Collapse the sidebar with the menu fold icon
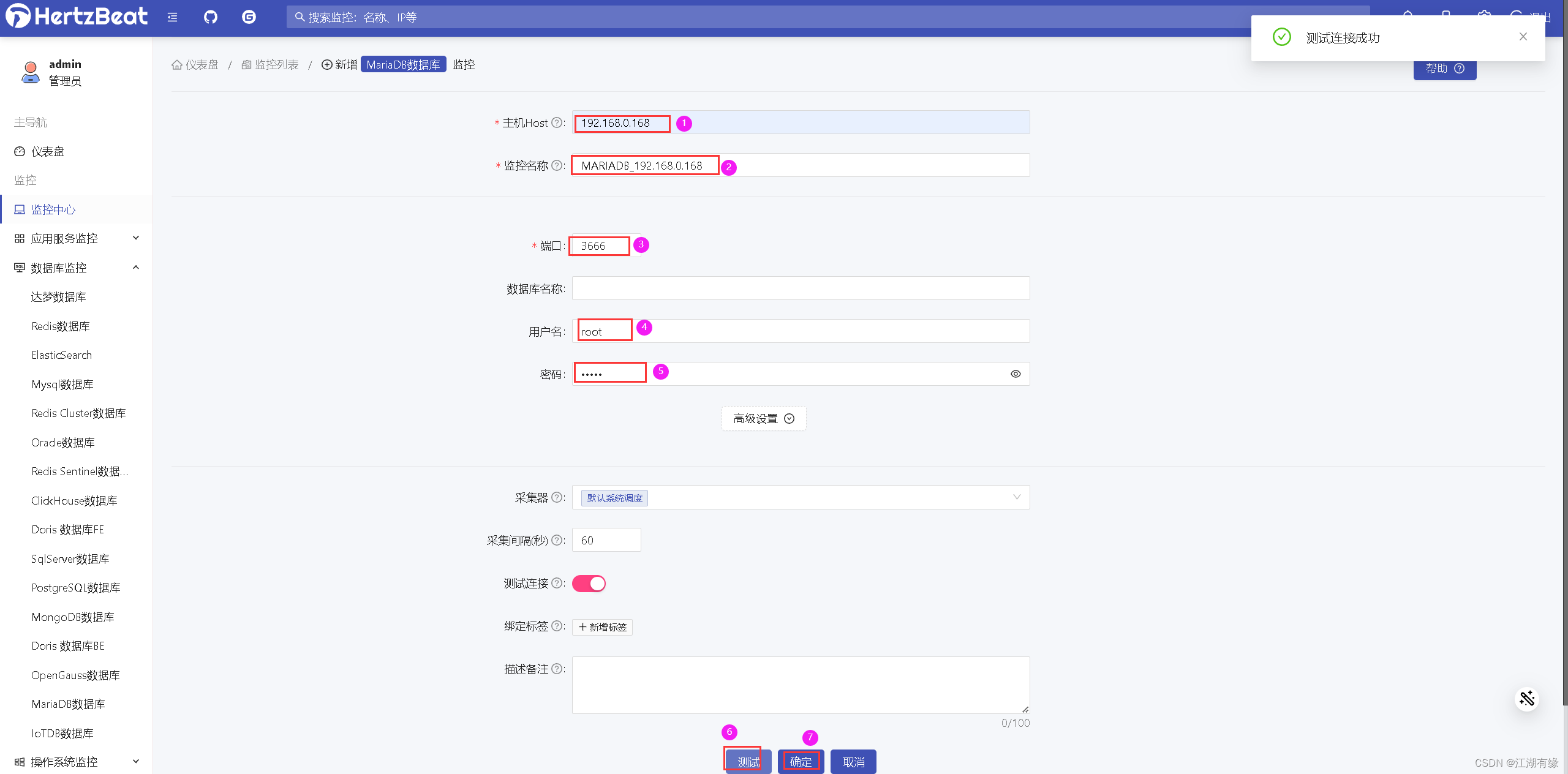The height and width of the screenshot is (774, 1568). (x=173, y=17)
